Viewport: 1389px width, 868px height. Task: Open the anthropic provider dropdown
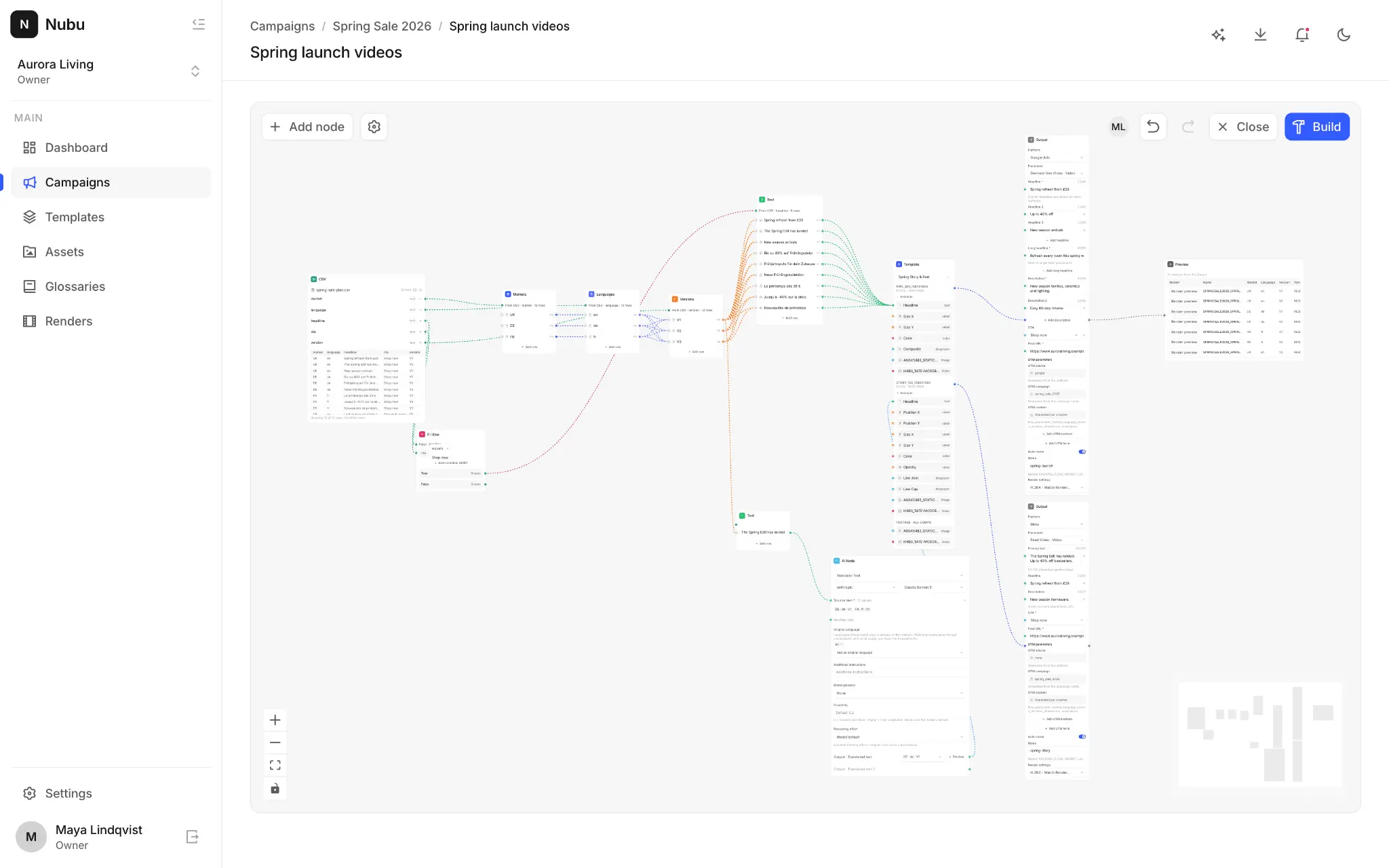click(x=865, y=587)
